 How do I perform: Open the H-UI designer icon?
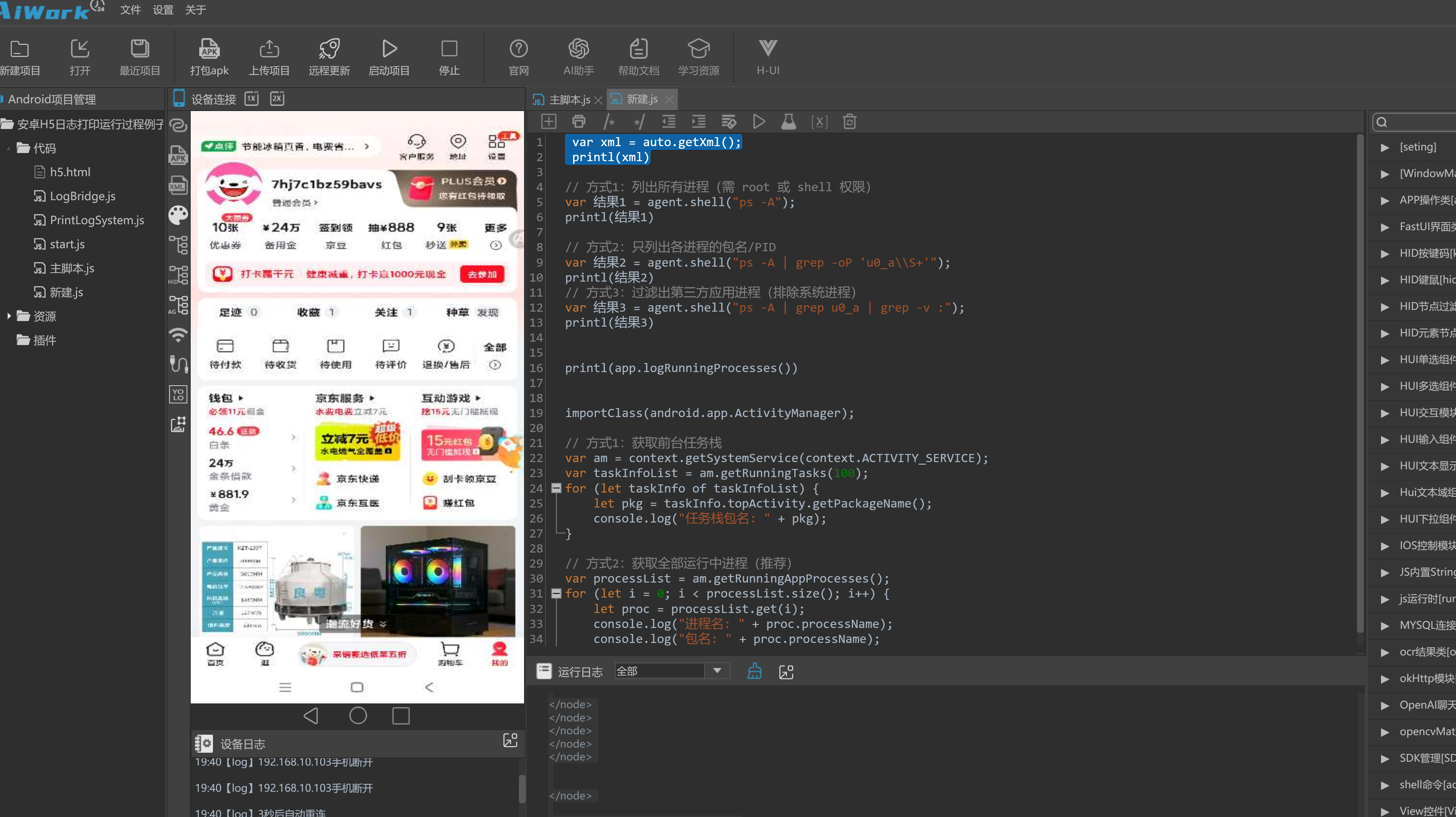767,57
